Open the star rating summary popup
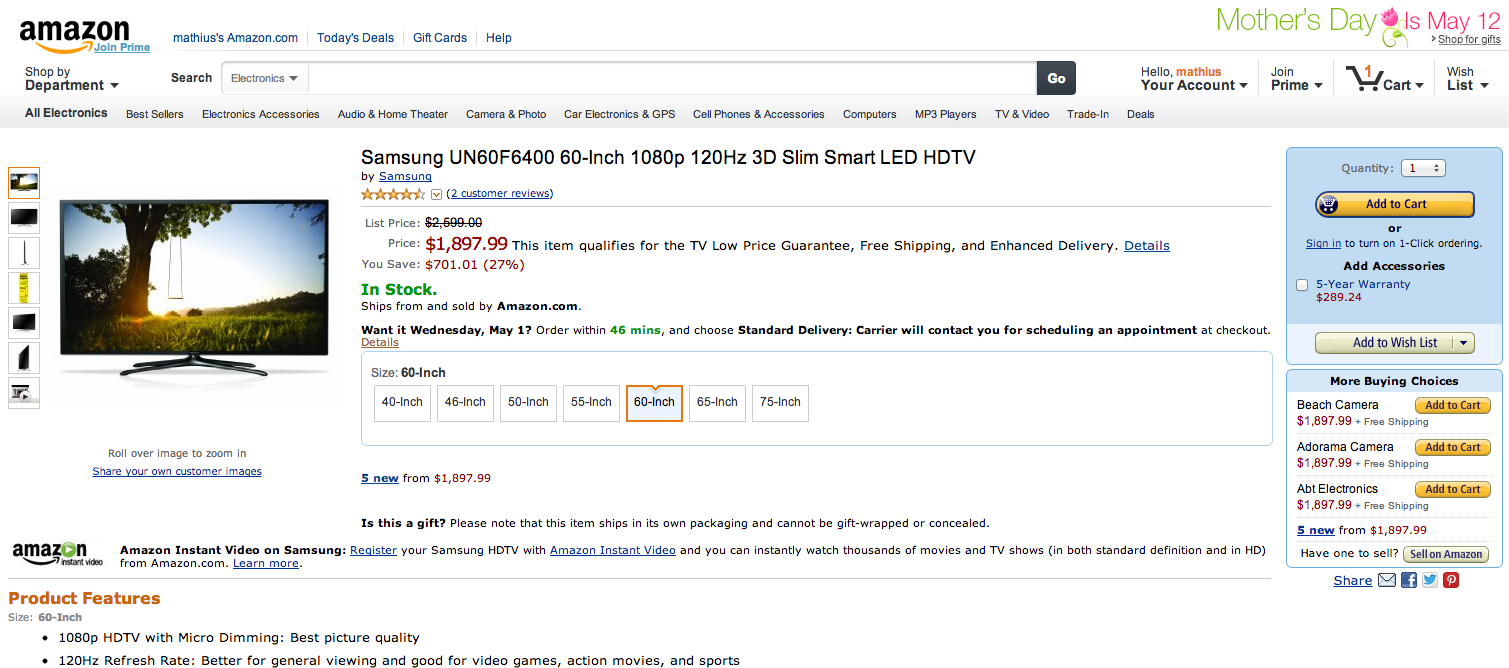The image size is (1509, 668). click(x=437, y=194)
